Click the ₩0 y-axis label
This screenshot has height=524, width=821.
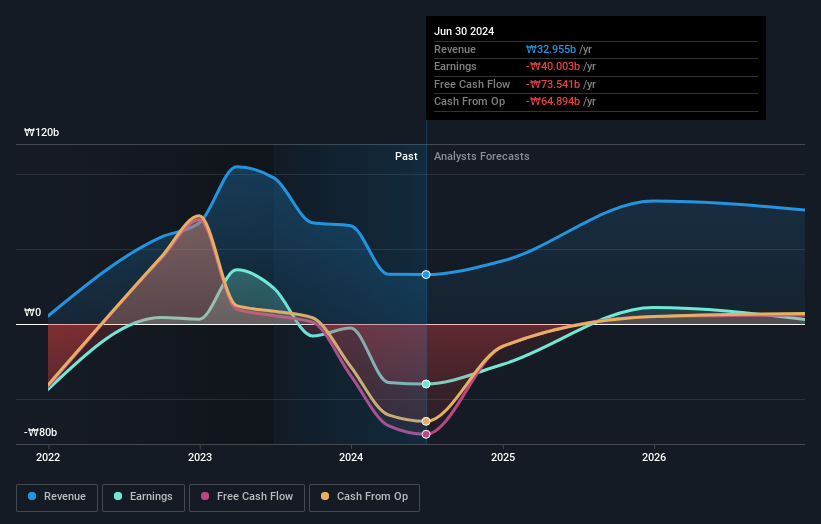pos(32,313)
